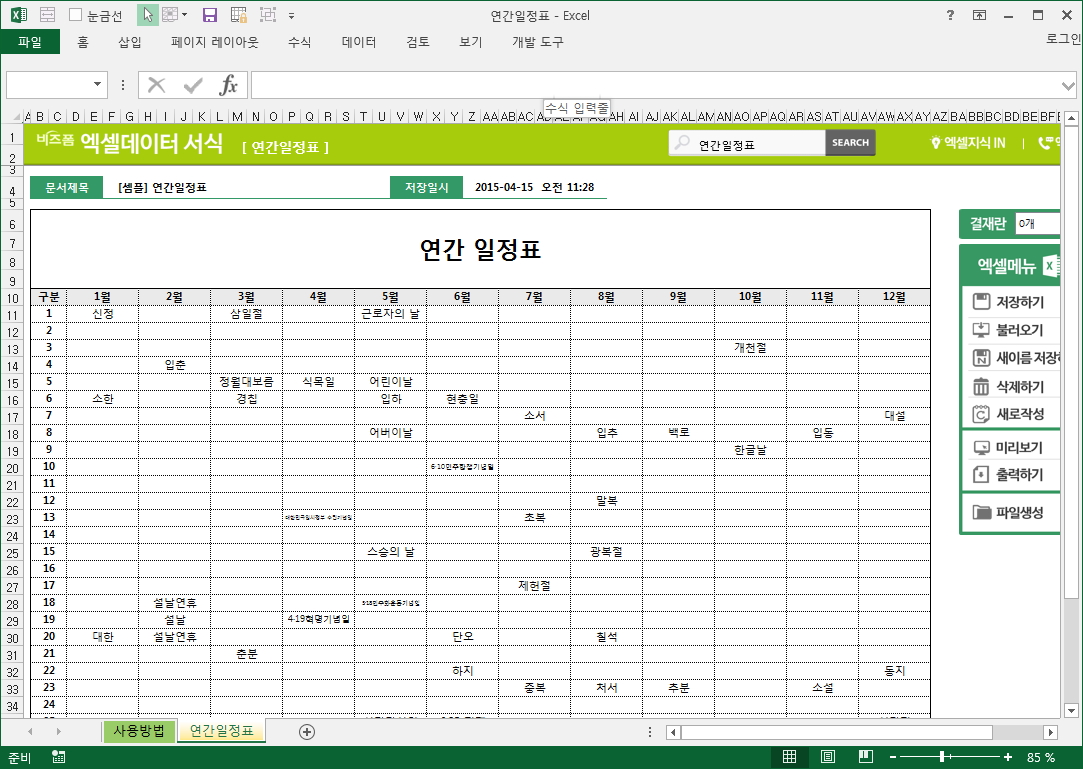Click the purple Save icon in quick access toolbar

click(x=209, y=15)
